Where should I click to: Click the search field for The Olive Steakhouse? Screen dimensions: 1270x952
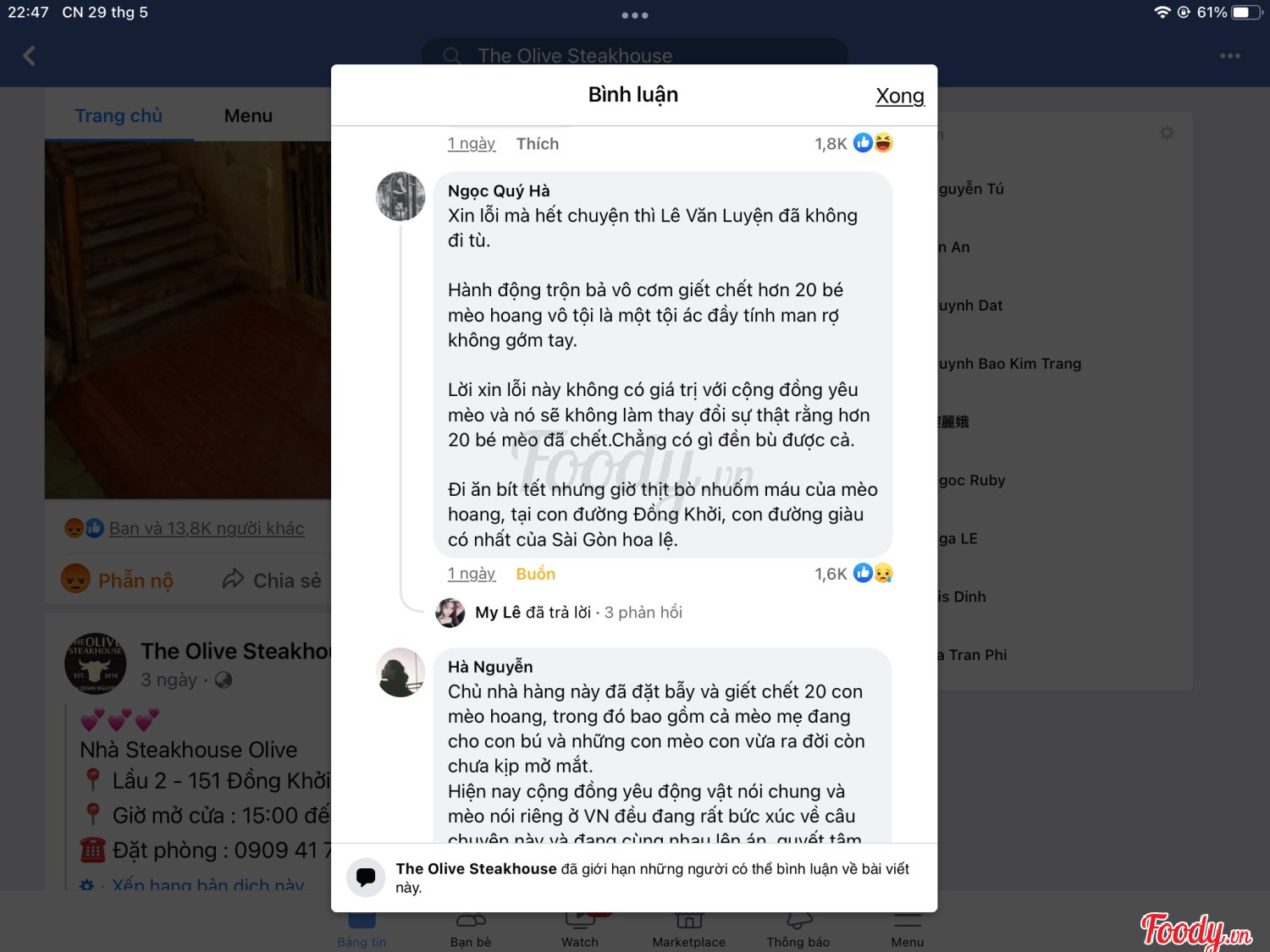point(634,55)
